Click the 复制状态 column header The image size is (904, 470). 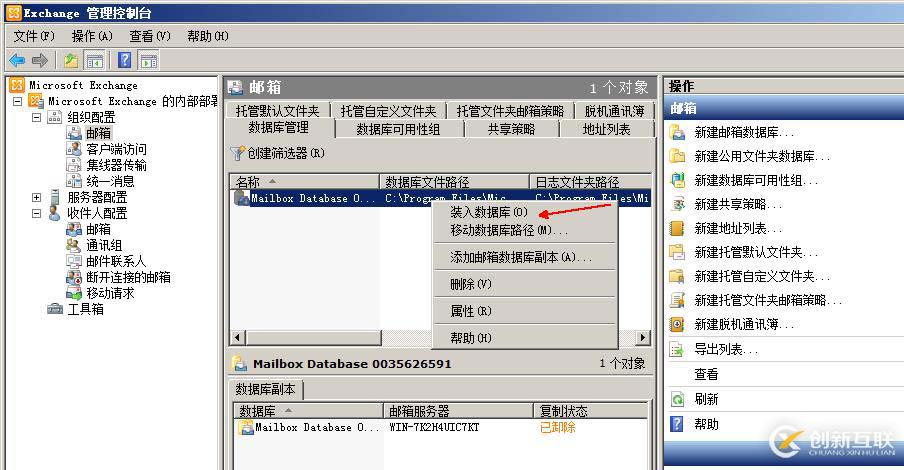(590, 411)
